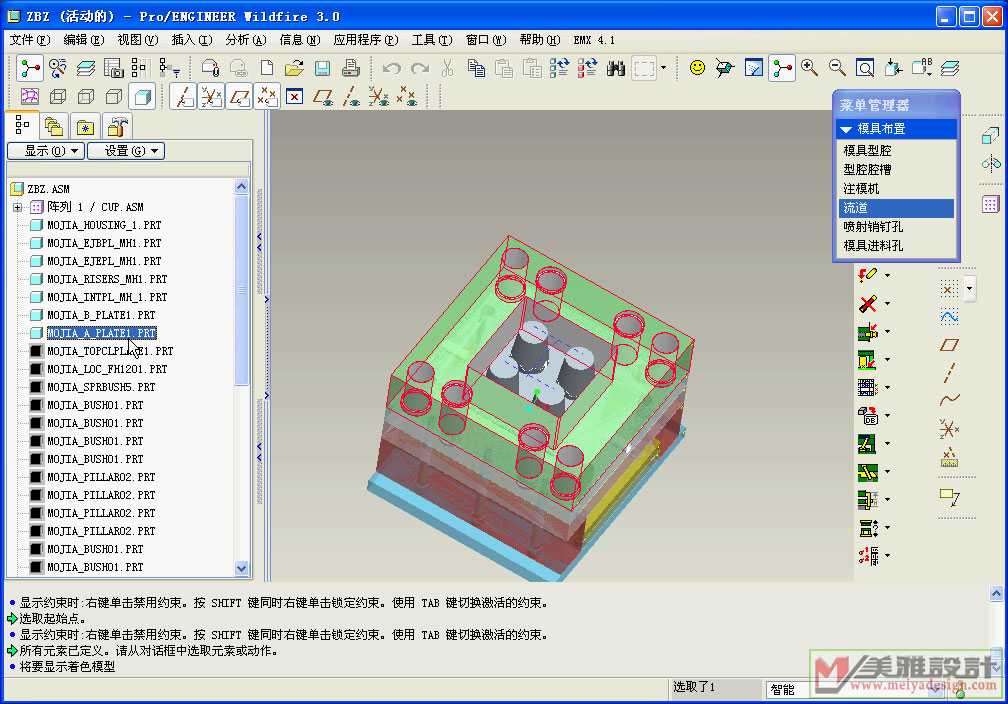Click the Print icon
The image size is (1008, 704).
(350, 68)
